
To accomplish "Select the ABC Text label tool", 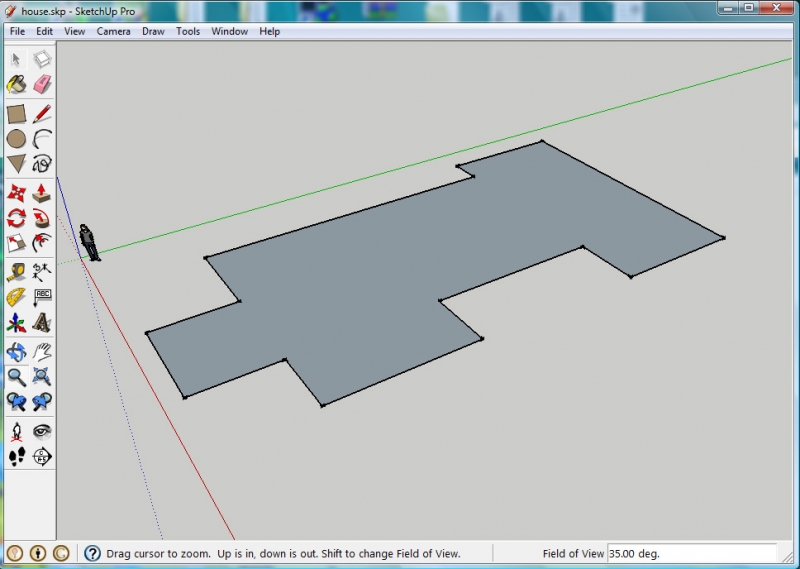I will pos(42,298).
